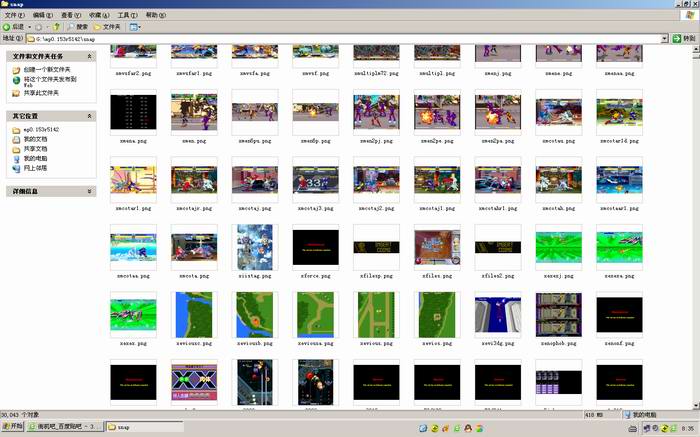Click the xmen2pa.png file name

click(x=498, y=141)
